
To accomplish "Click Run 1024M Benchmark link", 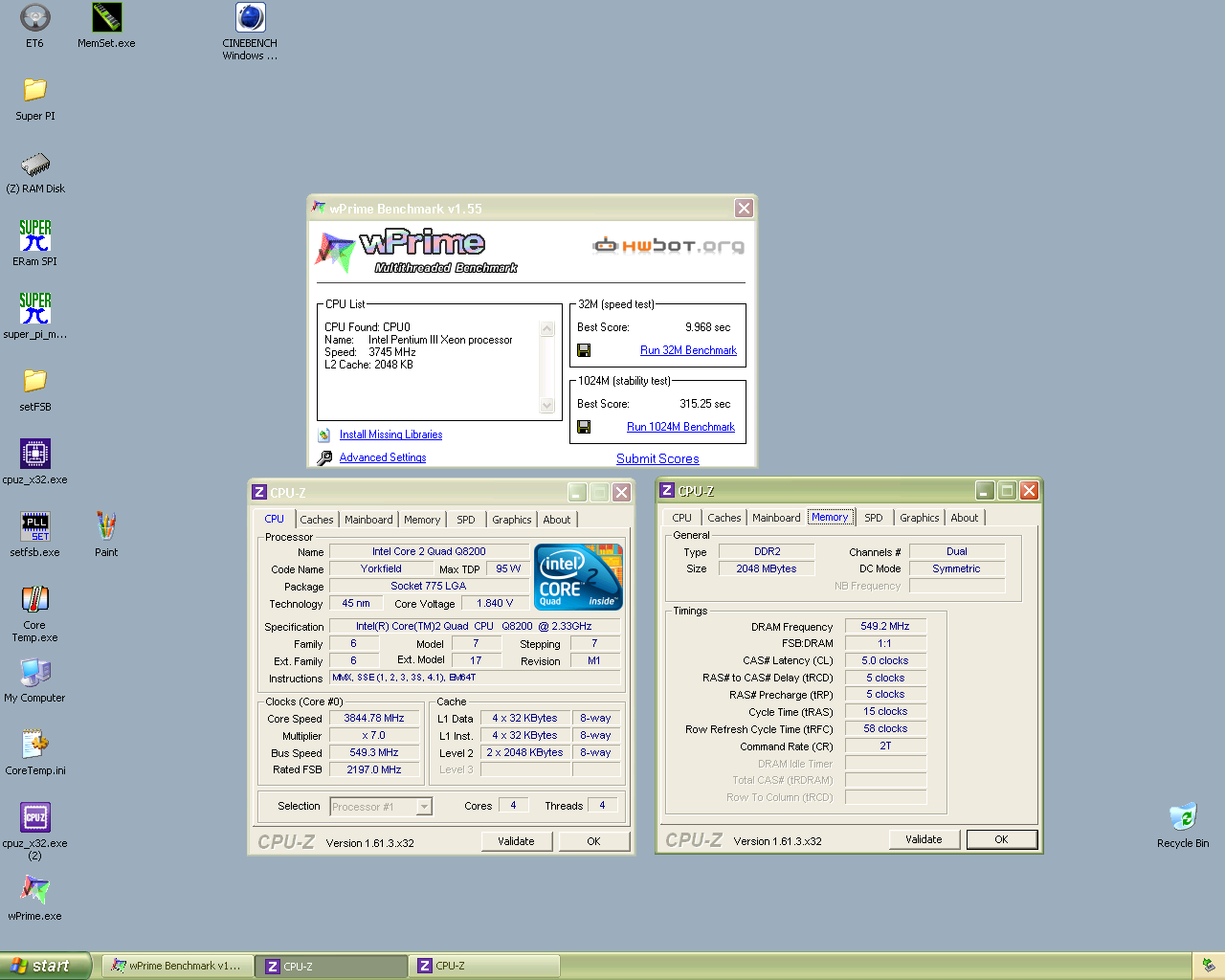I will 681,427.
